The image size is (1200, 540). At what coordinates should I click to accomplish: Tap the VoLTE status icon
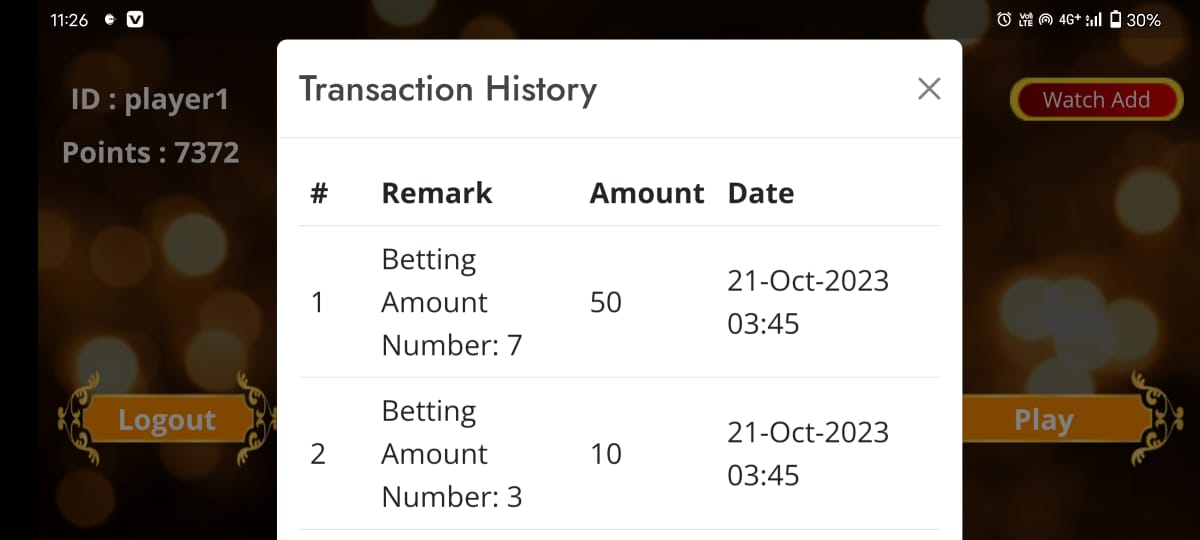point(1025,20)
